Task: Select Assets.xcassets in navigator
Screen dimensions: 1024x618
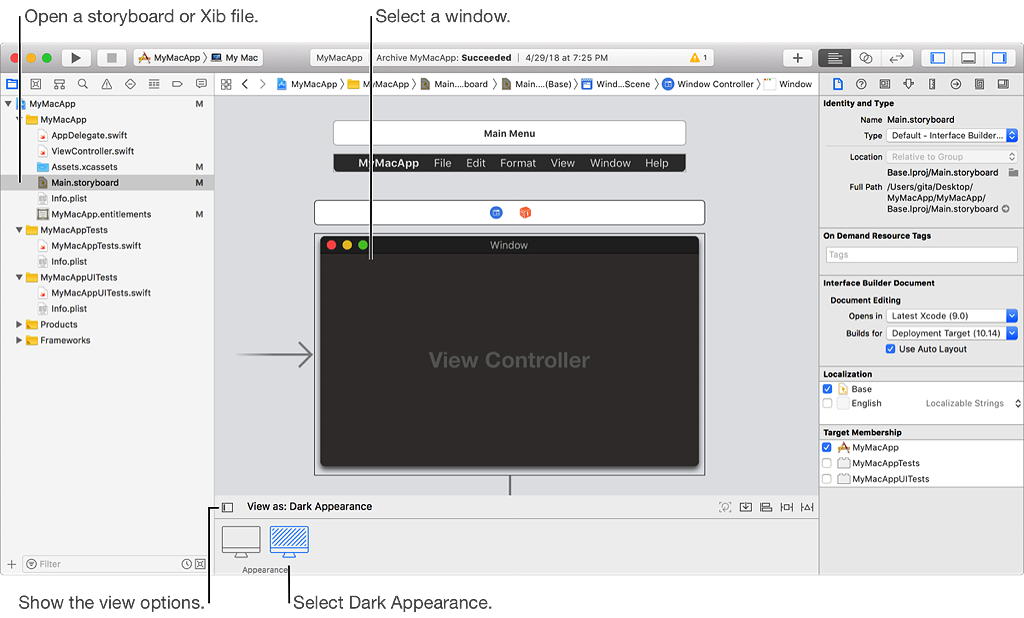Action: click(84, 167)
